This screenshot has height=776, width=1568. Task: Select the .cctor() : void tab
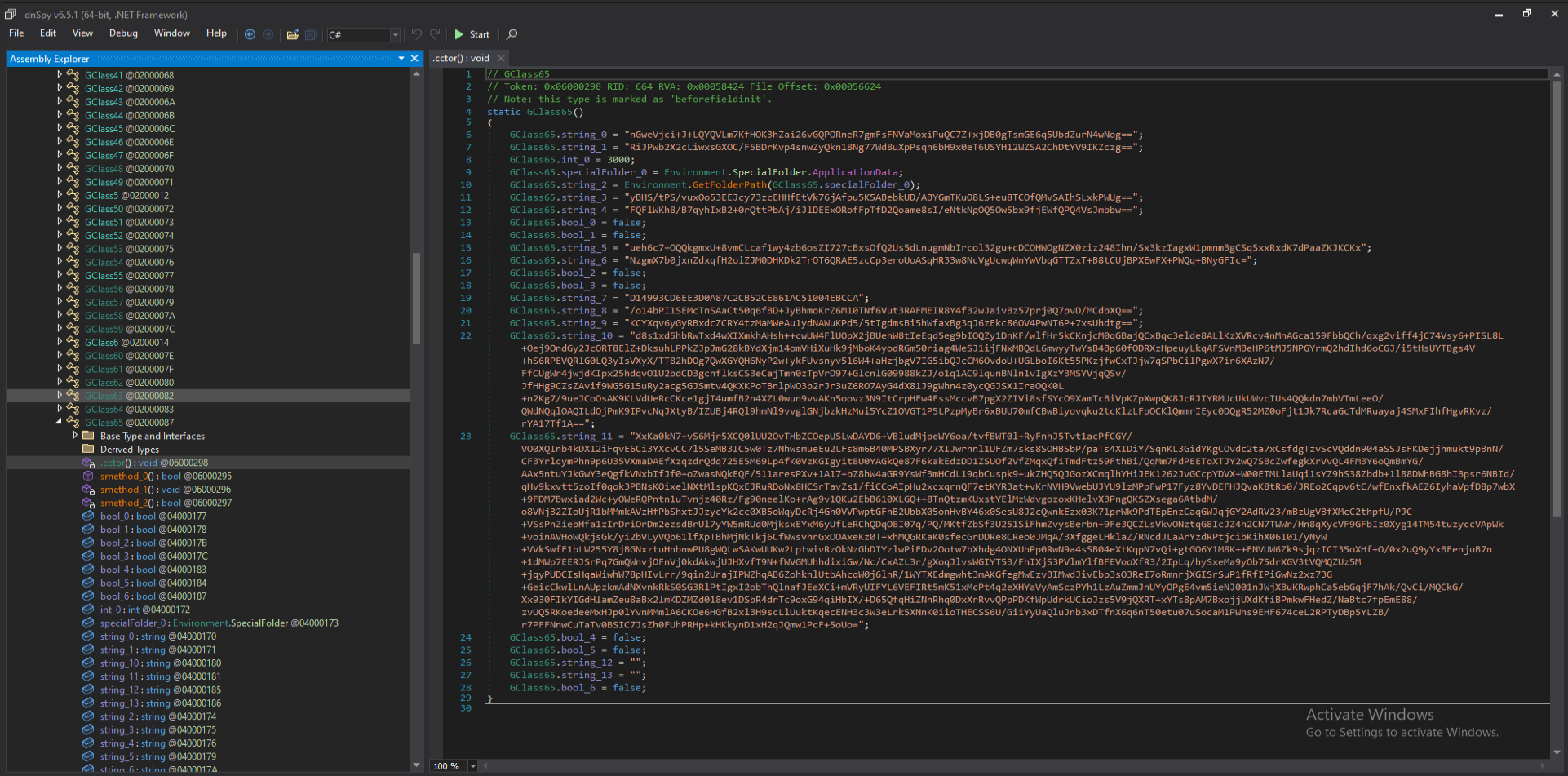(x=462, y=58)
